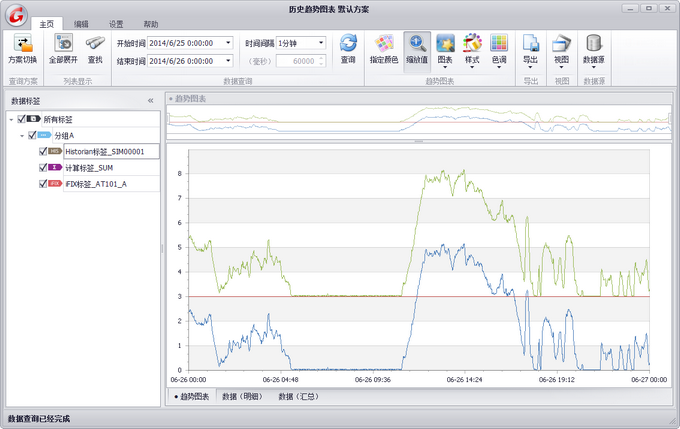The height and width of the screenshot is (429, 680).
Task: Open the 开始时间 date dropdown
Action: 228,43
